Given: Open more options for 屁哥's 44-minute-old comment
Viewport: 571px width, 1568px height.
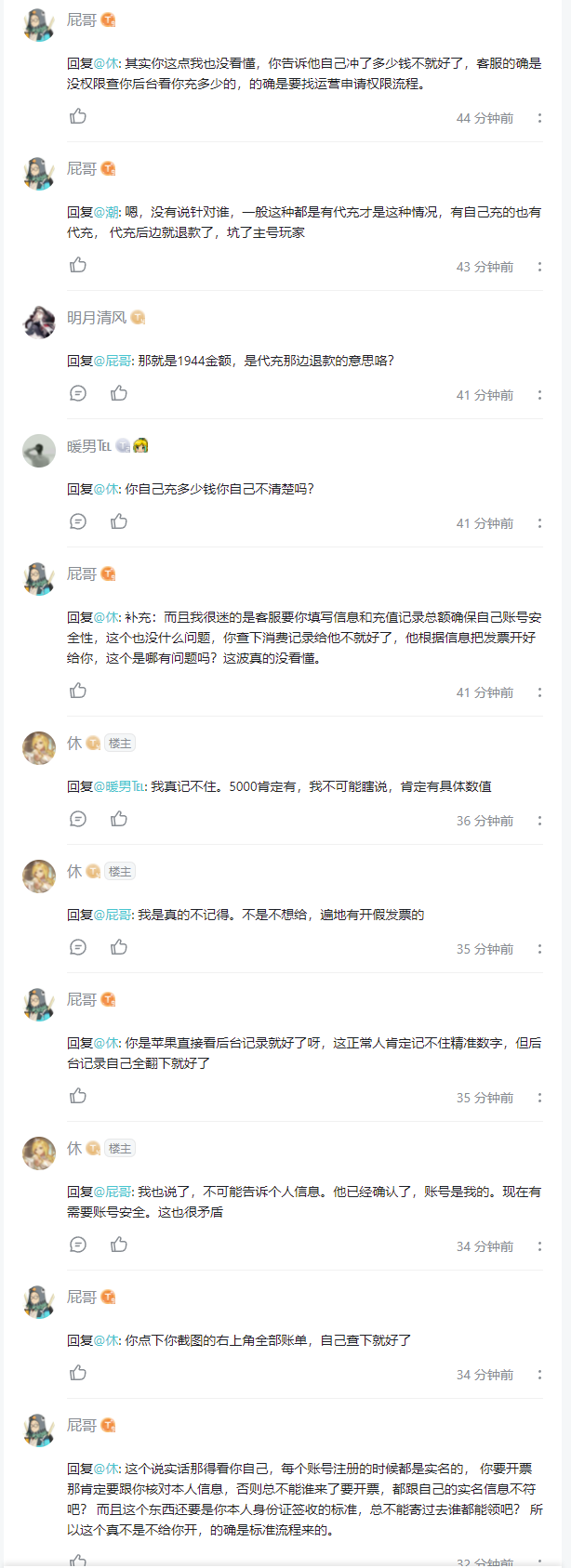Looking at the screenshot, I should click(x=539, y=118).
